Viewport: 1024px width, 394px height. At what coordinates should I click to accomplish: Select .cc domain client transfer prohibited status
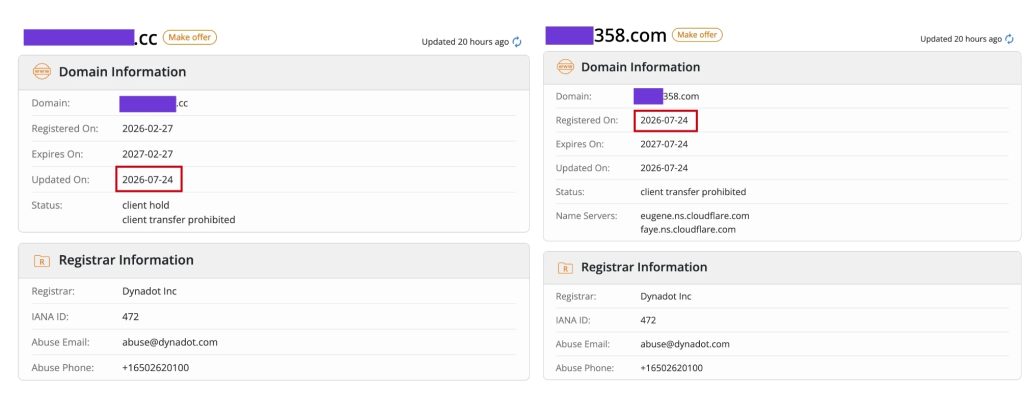[x=179, y=220]
